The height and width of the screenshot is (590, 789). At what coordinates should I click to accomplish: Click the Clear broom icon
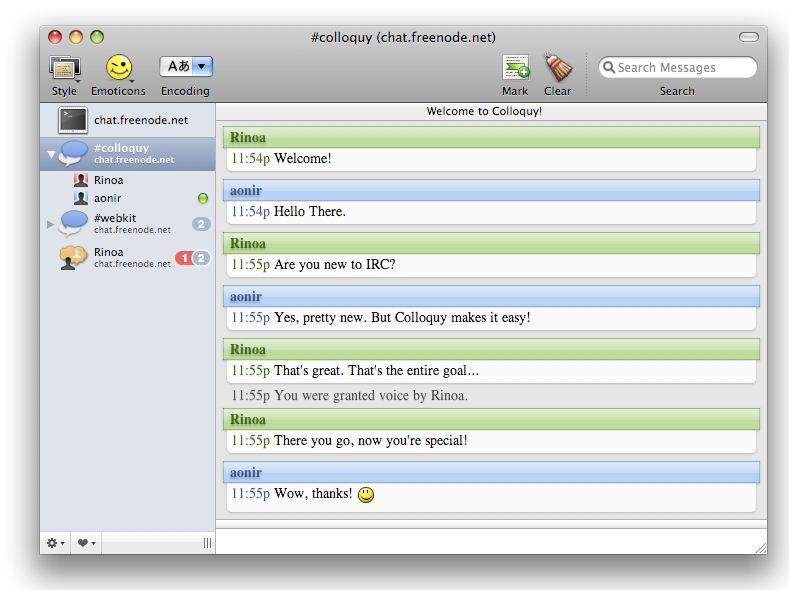click(x=557, y=68)
